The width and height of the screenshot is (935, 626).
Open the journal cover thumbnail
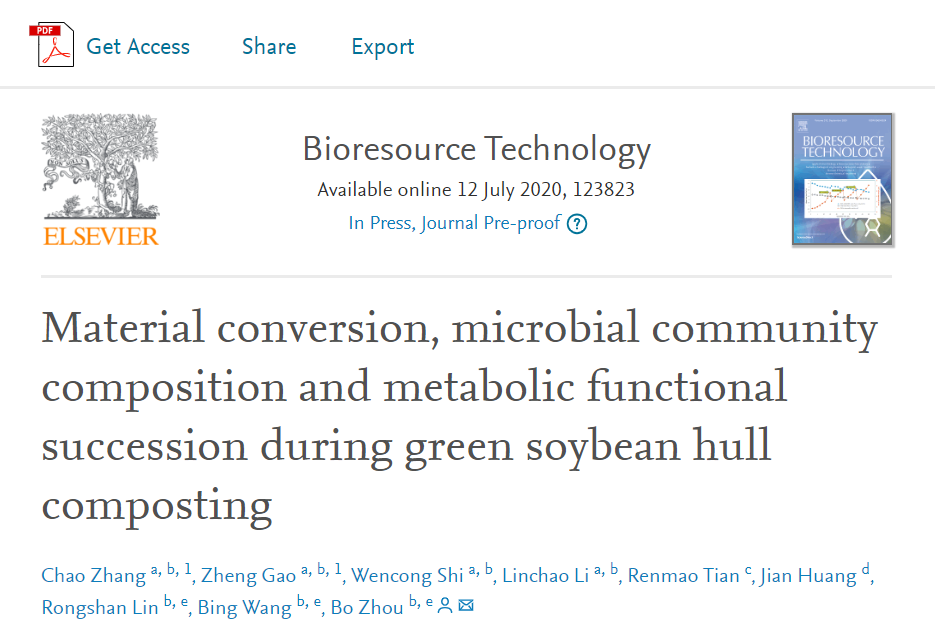click(842, 180)
